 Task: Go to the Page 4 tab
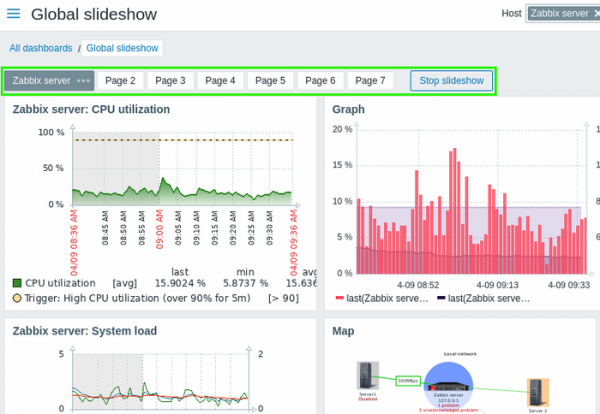[x=220, y=80]
